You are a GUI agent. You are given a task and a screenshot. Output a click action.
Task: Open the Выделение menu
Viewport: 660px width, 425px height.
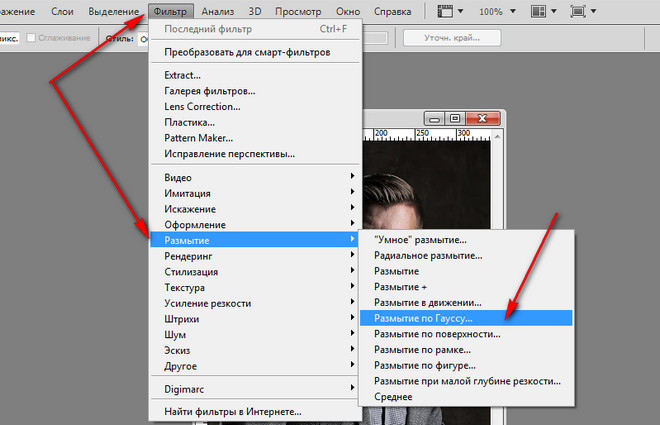pyautogui.click(x=113, y=11)
